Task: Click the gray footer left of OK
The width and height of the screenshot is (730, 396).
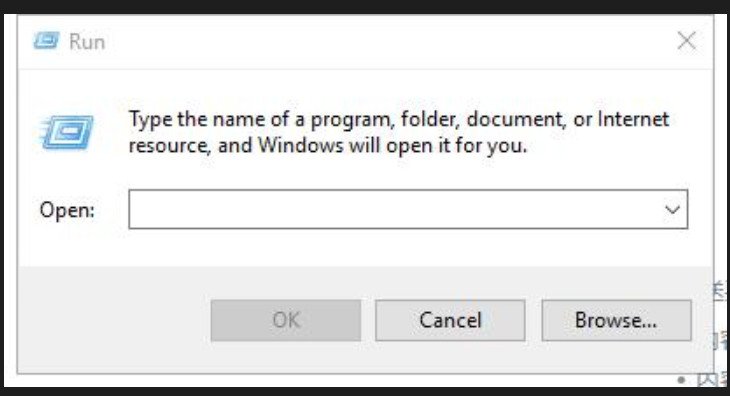Action: coord(114,320)
